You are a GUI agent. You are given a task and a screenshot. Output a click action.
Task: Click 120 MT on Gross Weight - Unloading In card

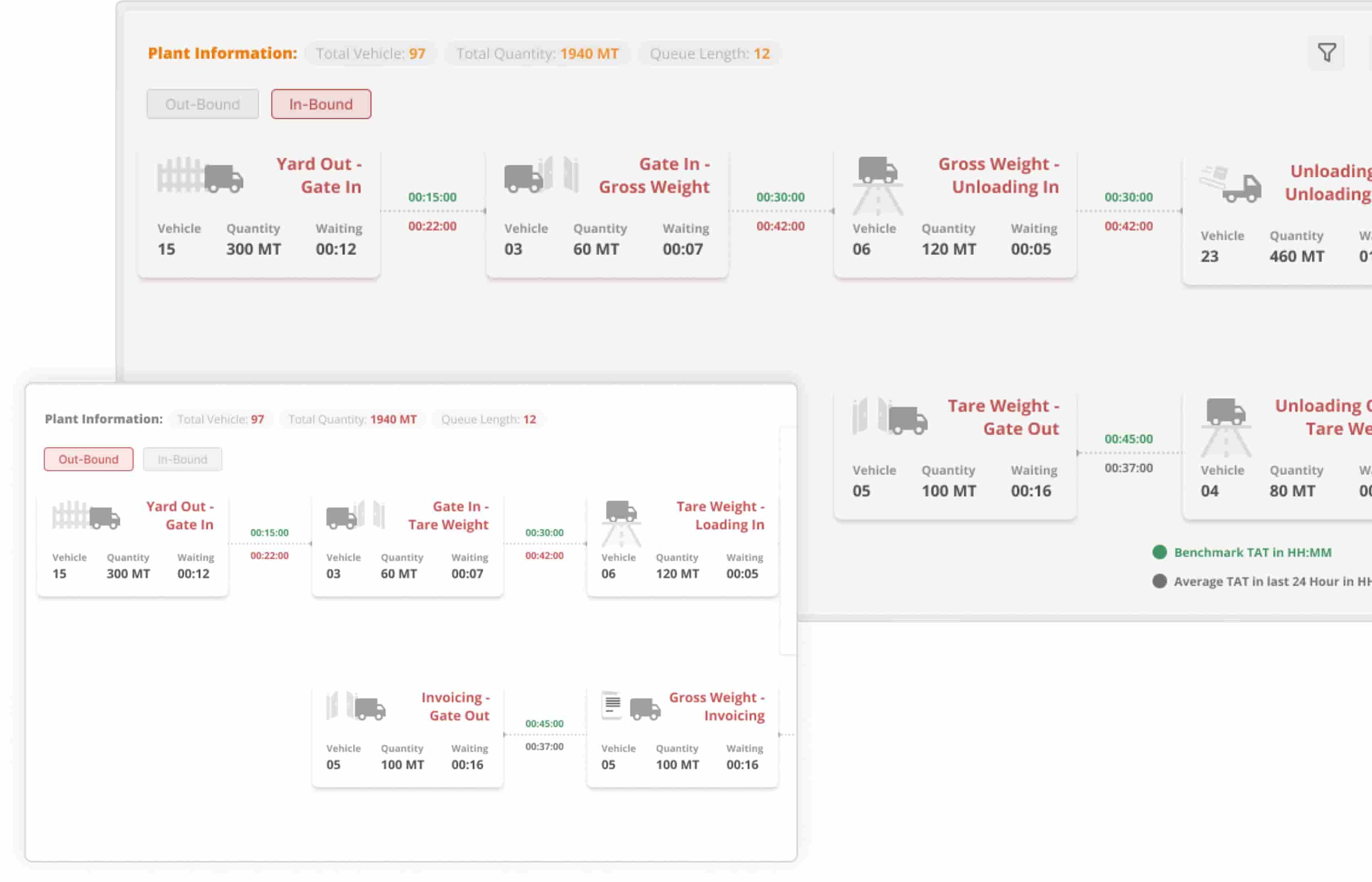click(x=949, y=249)
